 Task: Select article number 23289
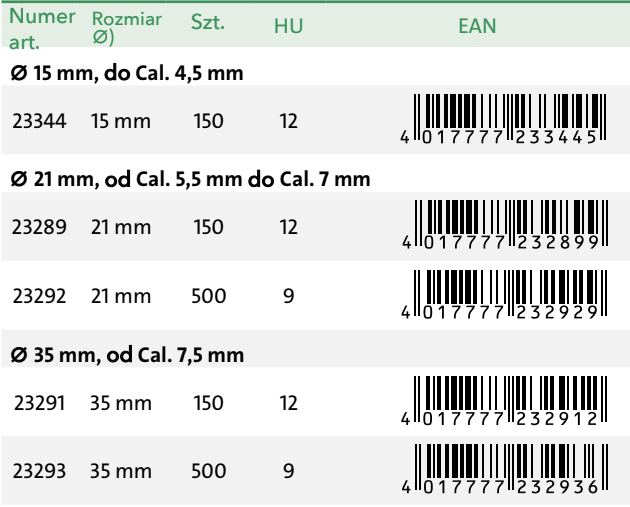[x=39, y=227]
